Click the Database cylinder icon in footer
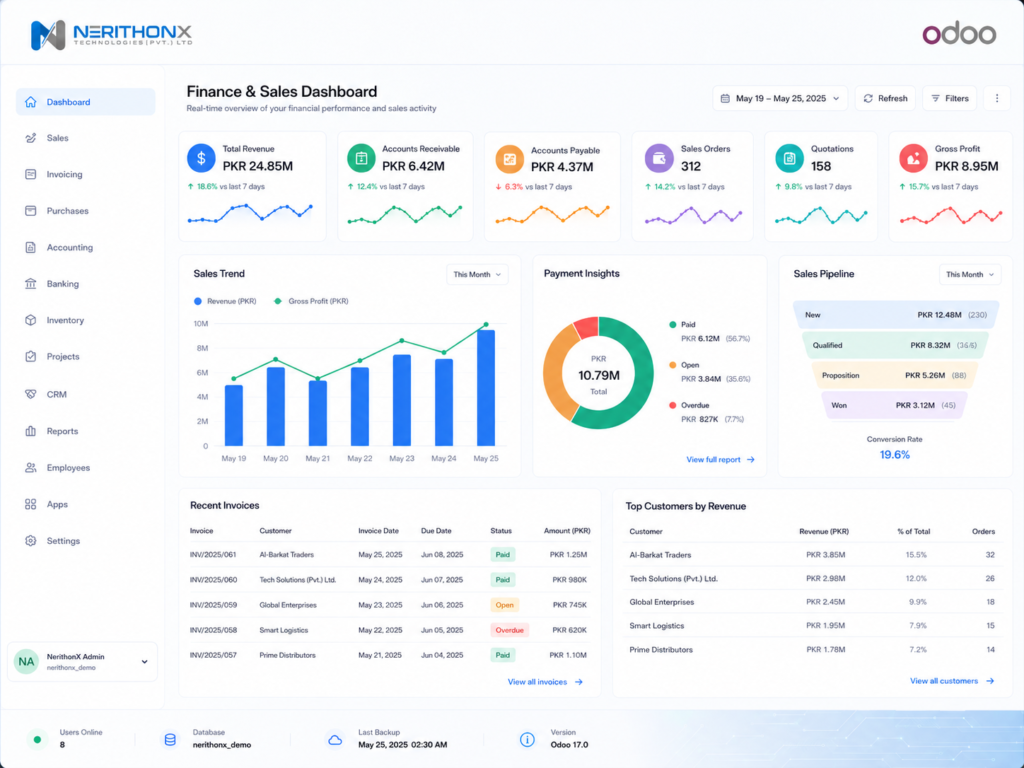The width and height of the screenshot is (1024, 768). (170, 739)
